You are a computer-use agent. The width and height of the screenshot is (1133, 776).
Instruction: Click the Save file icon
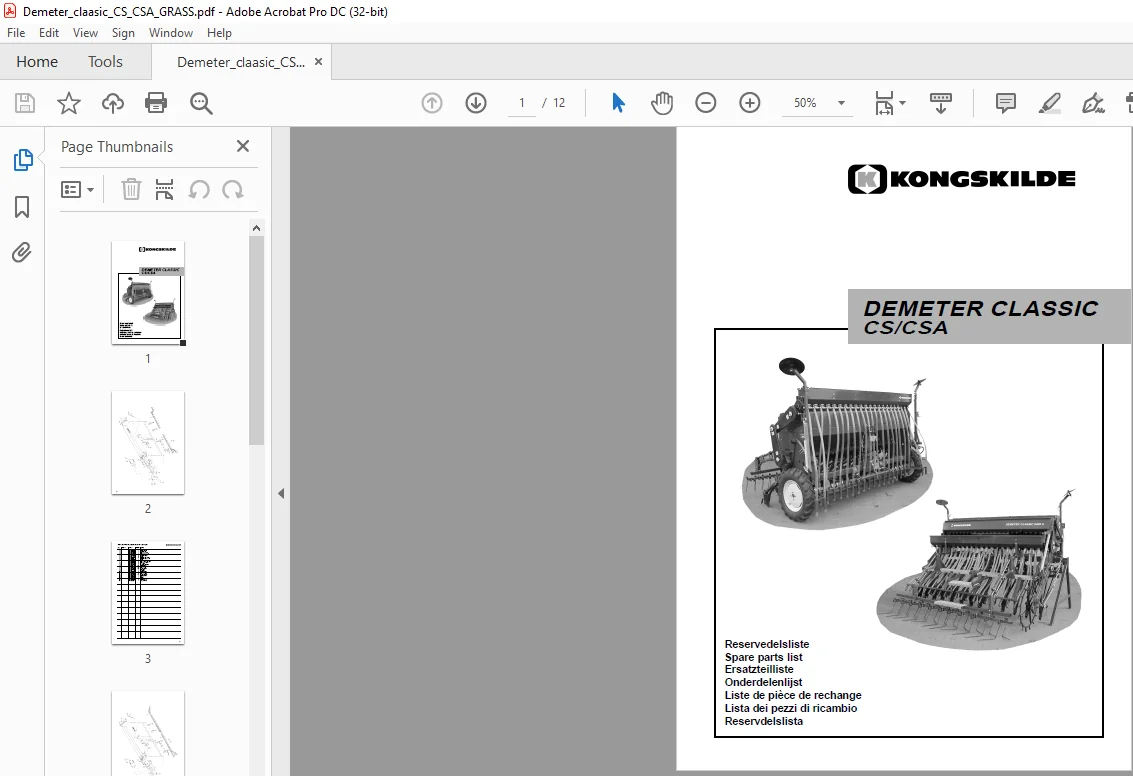coord(25,103)
